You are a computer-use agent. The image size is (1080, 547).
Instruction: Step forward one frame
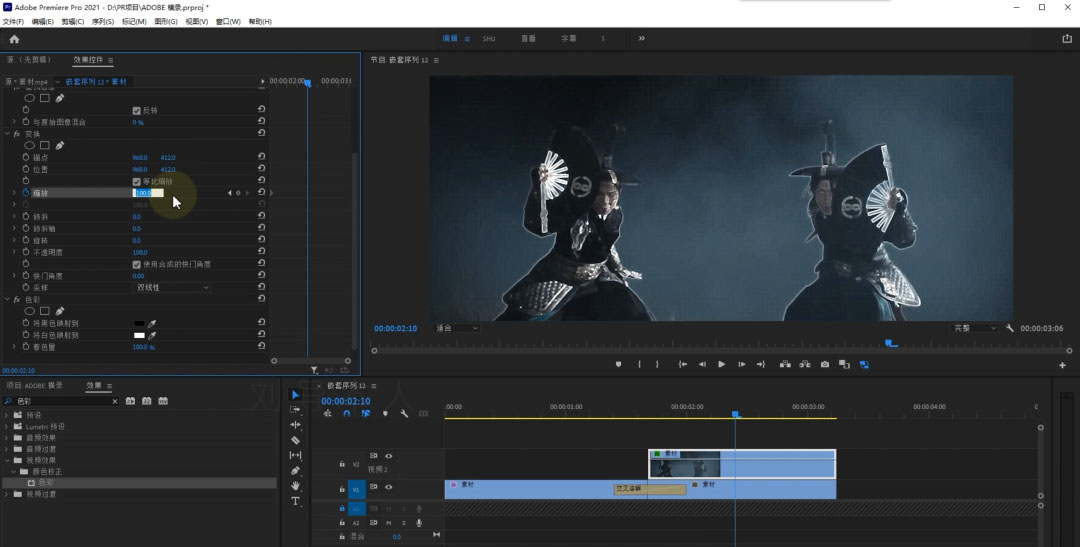click(x=741, y=364)
